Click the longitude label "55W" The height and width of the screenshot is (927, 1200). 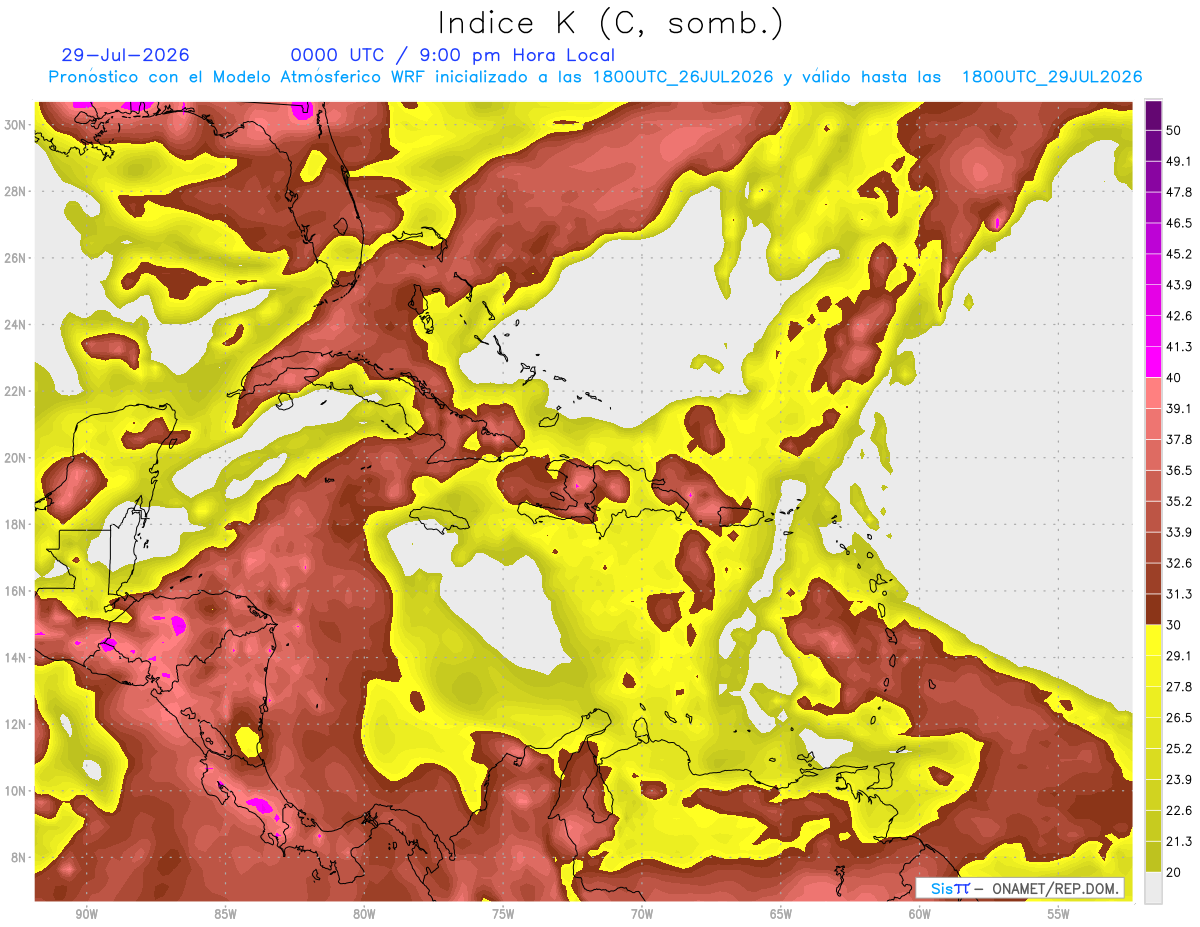[x=1059, y=914]
